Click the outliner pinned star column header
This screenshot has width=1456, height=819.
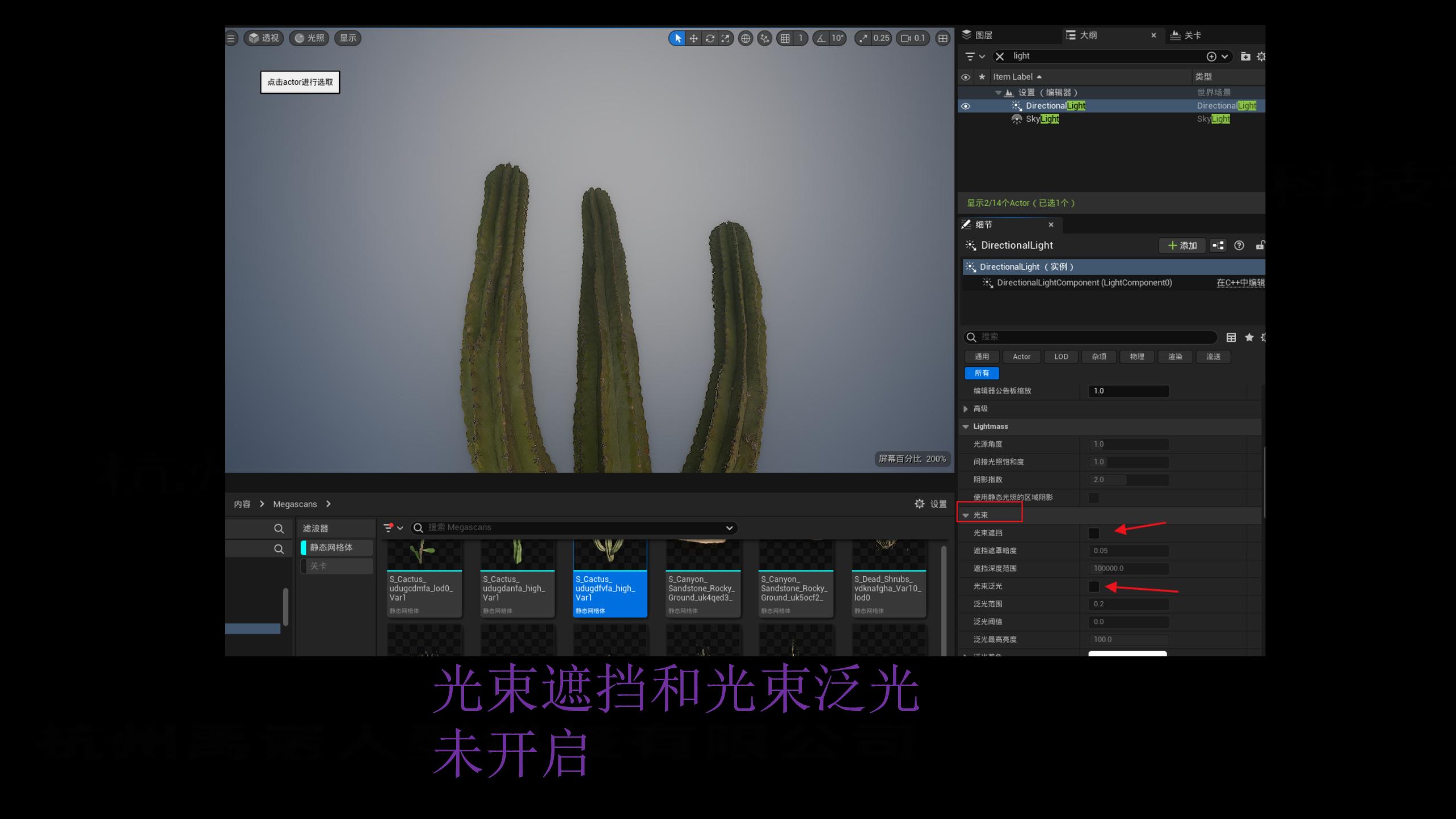tap(982, 77)
